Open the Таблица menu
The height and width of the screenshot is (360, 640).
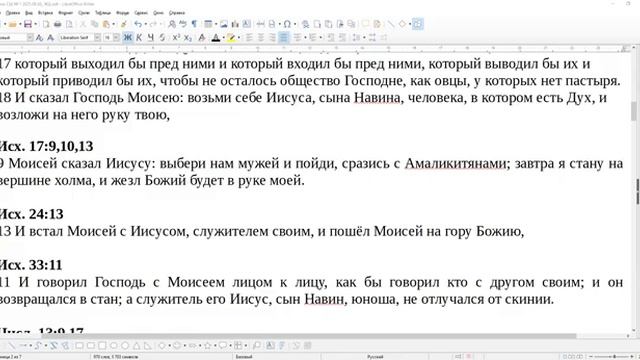pyautogui.click(x=103, y=13)
